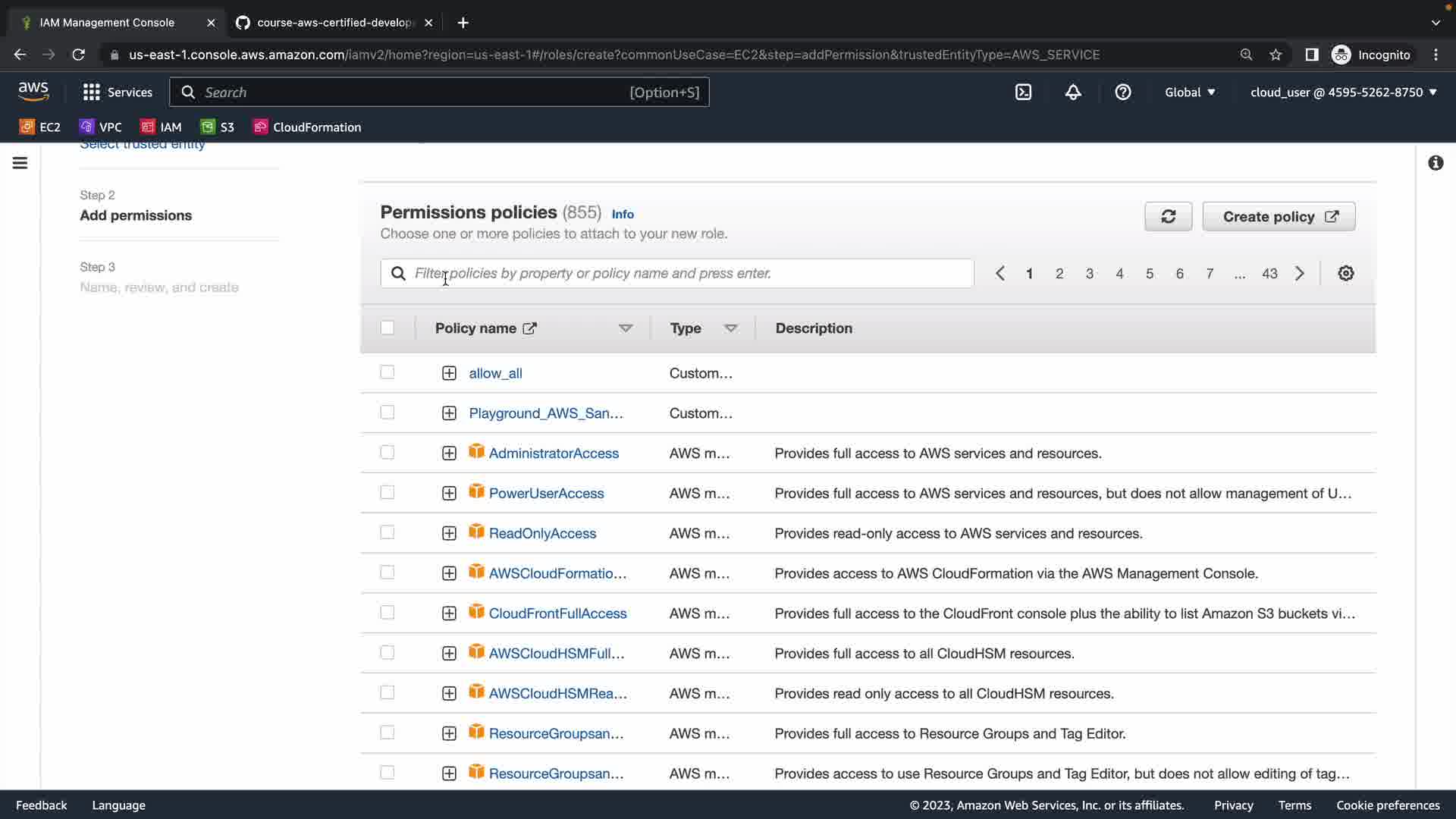
Task: Click the help question mark icon
Action: (1123, 93)
